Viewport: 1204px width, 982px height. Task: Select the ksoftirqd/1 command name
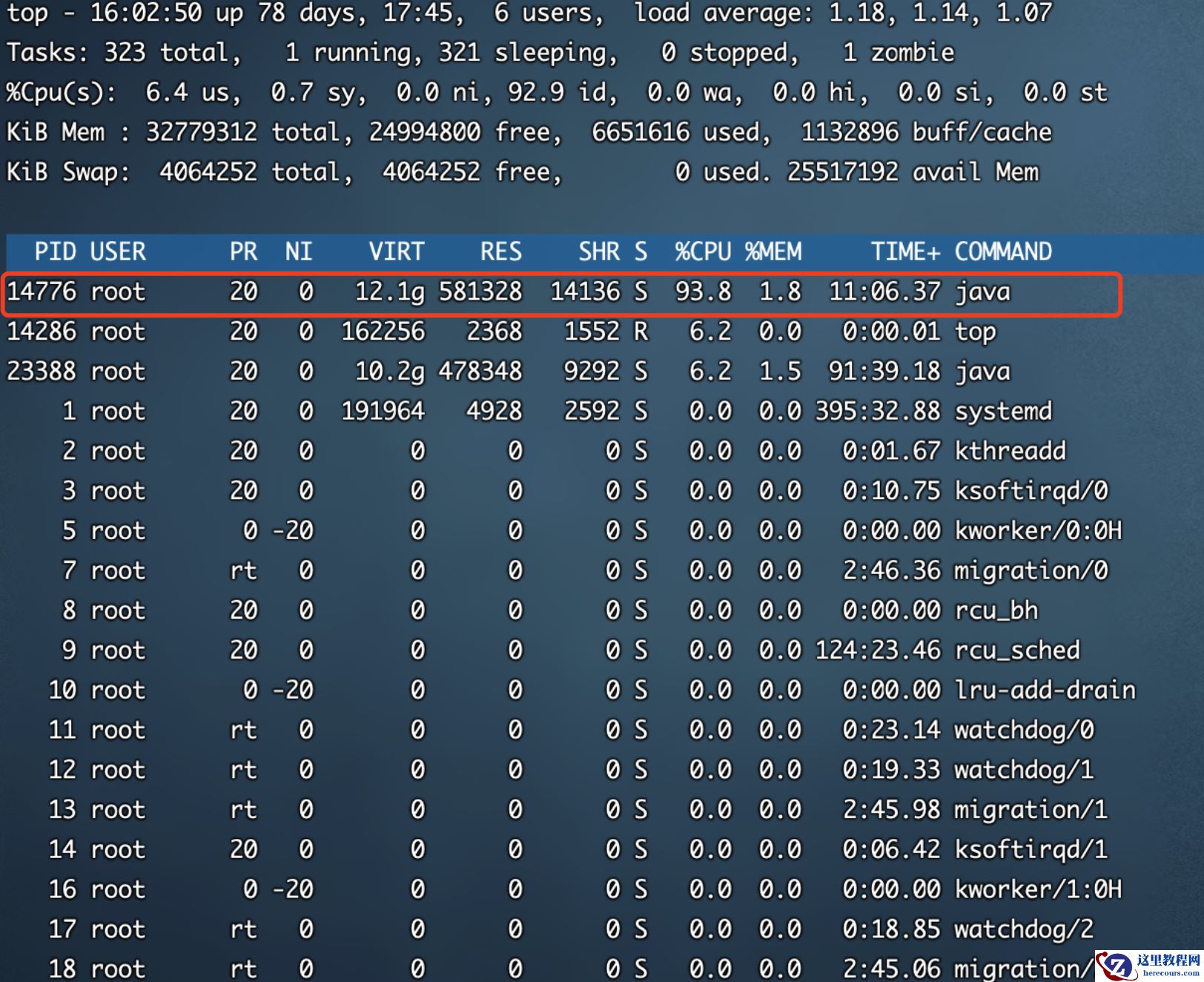click(x=1031, y=851)
